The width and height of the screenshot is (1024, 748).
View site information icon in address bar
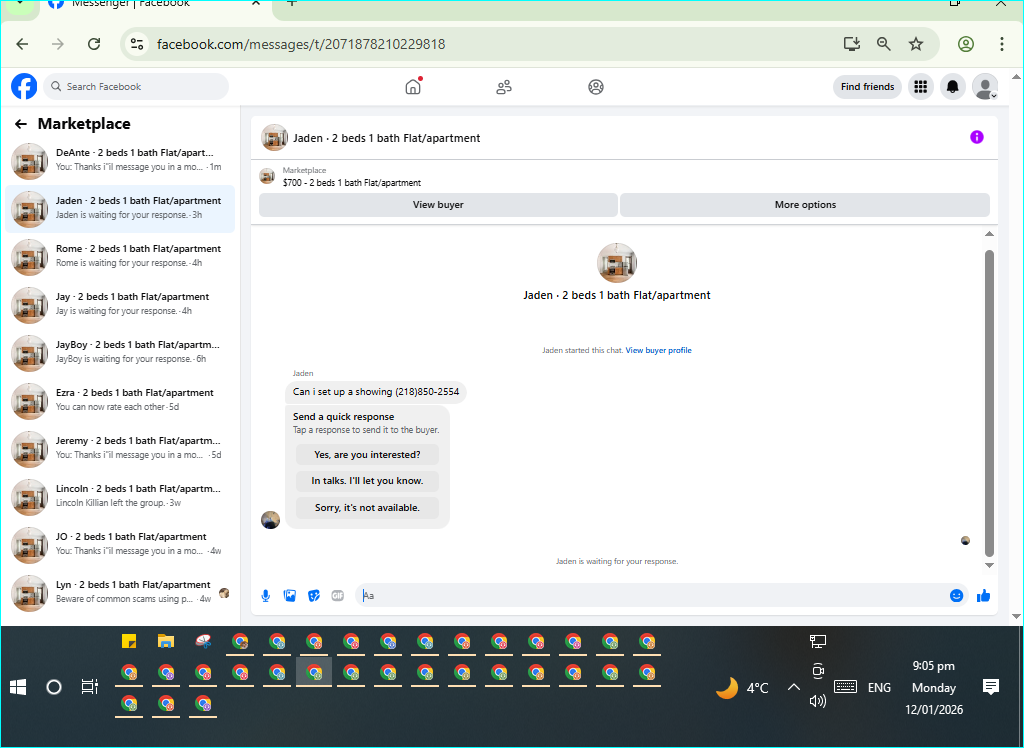tap(136, 44)
